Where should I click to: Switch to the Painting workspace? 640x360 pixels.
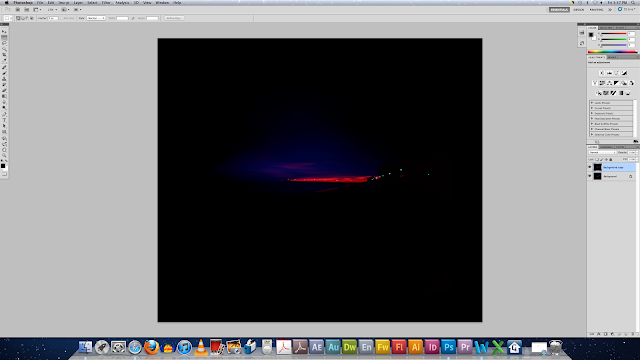[x=596, y=9]
